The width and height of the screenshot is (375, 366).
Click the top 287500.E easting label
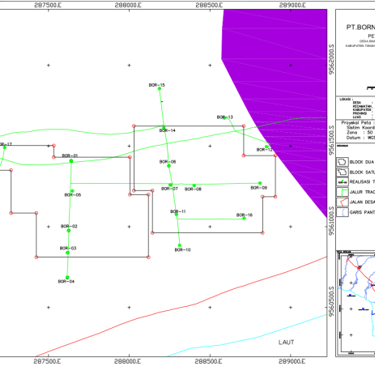tap(48, 5)
